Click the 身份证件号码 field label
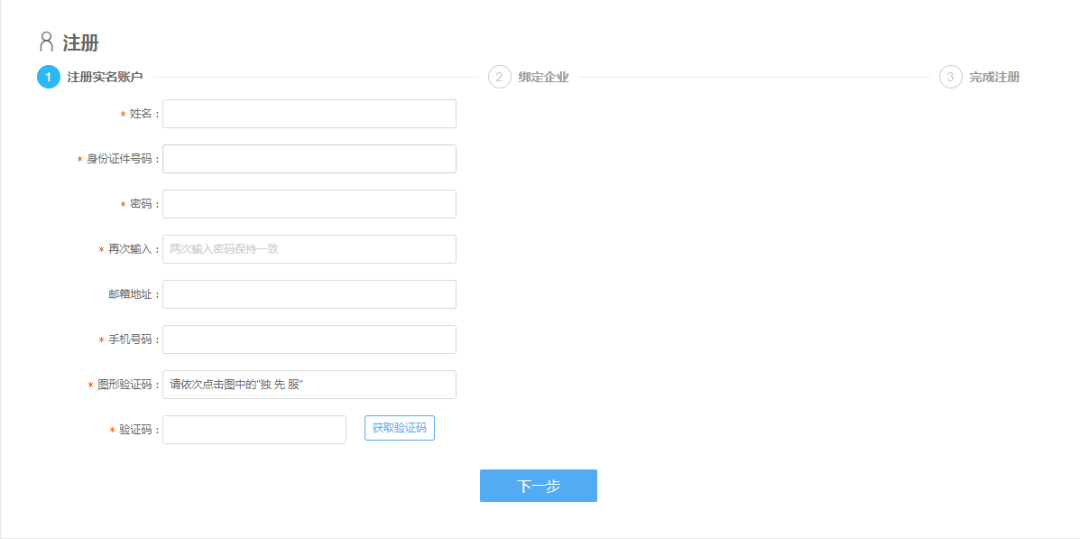Viewport: 1080px width, 539px height. click(119, 159)
